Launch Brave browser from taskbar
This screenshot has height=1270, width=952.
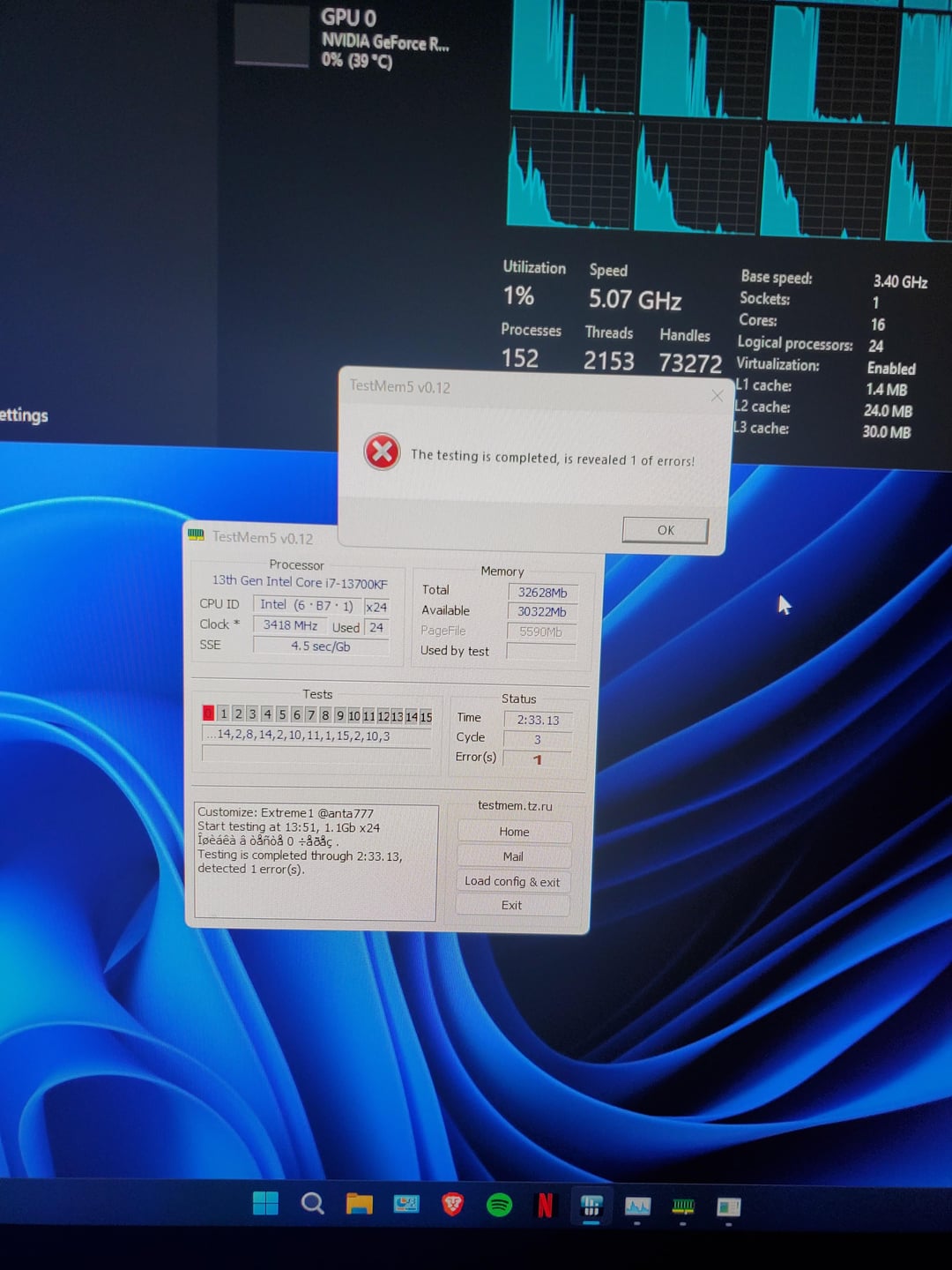pyautogui.click(x=452, y=1204)
